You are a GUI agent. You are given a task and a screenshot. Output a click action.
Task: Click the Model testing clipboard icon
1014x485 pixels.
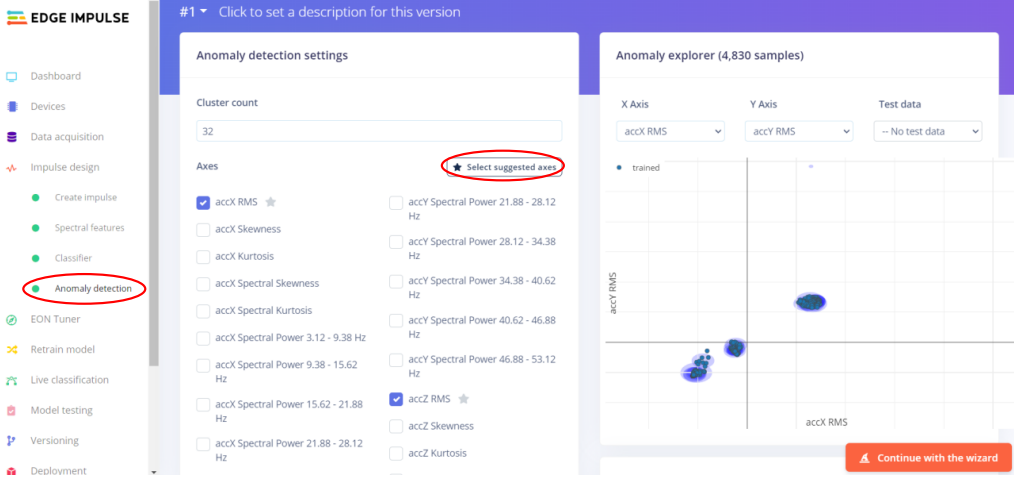[x=12, y=410]
